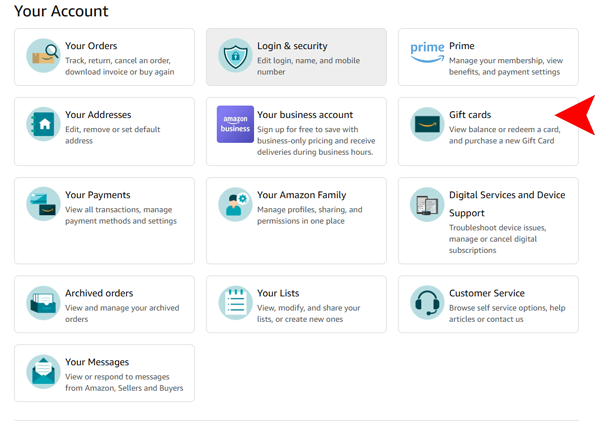Click the Archived orders box icon
Viewport: 601px width, 427px height.
pyautogui.click(x=43, y=303)
